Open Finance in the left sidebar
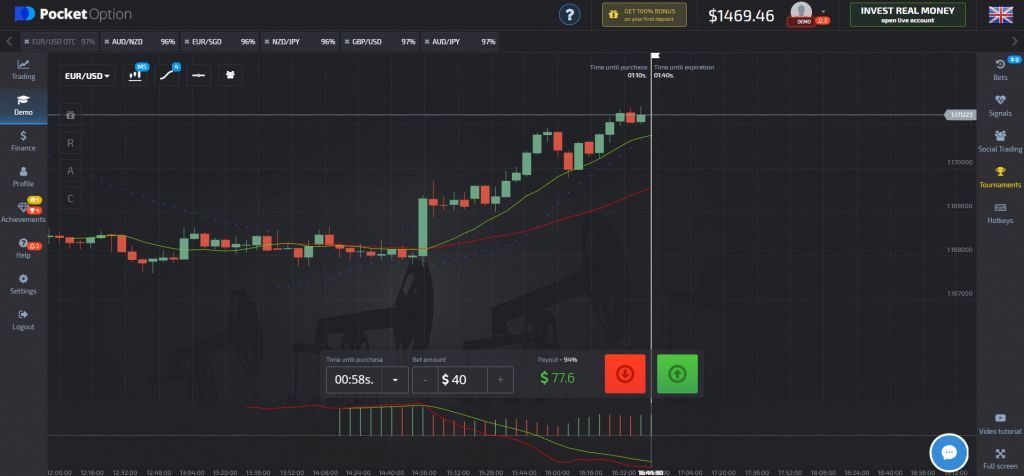 pyautogui.click(x=24, y=141)
